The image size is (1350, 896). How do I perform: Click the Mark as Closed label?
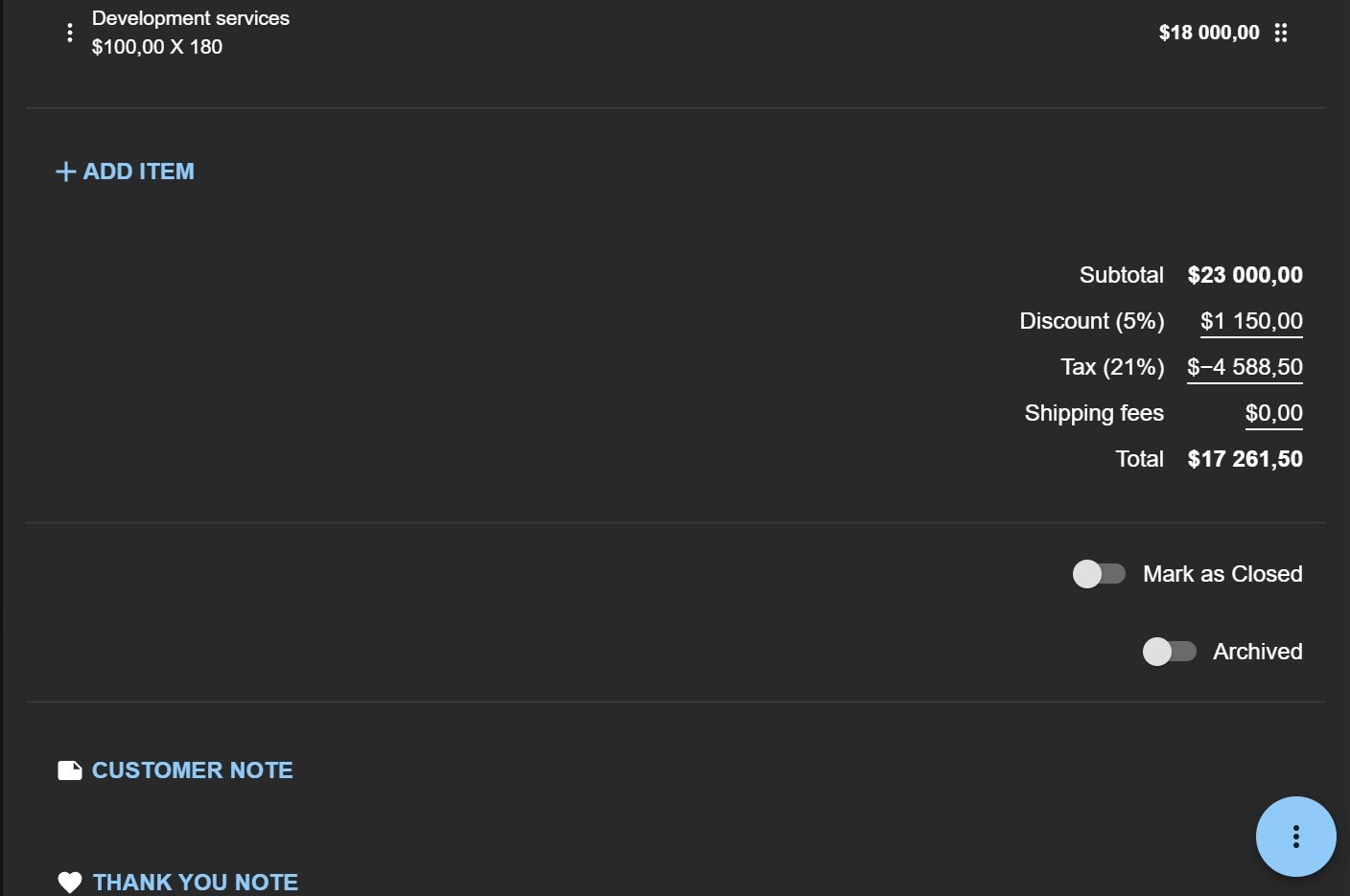point(1222,574)
